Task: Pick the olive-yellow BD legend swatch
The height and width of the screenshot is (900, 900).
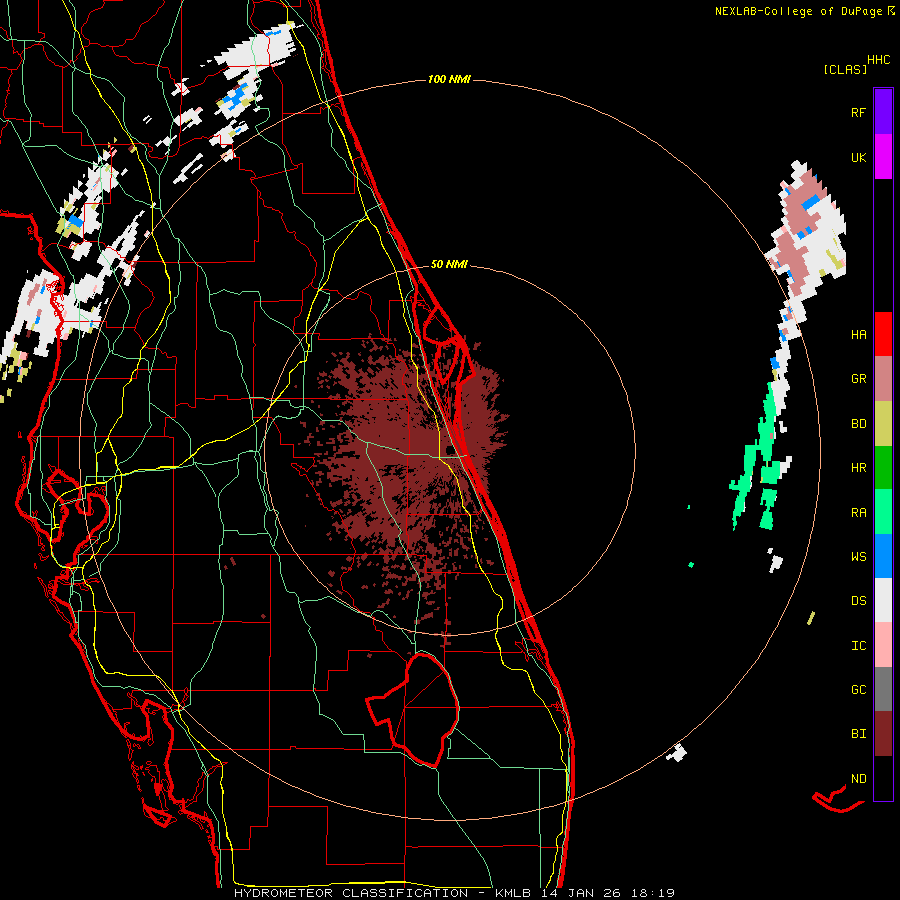Action: tap(883, 423)
